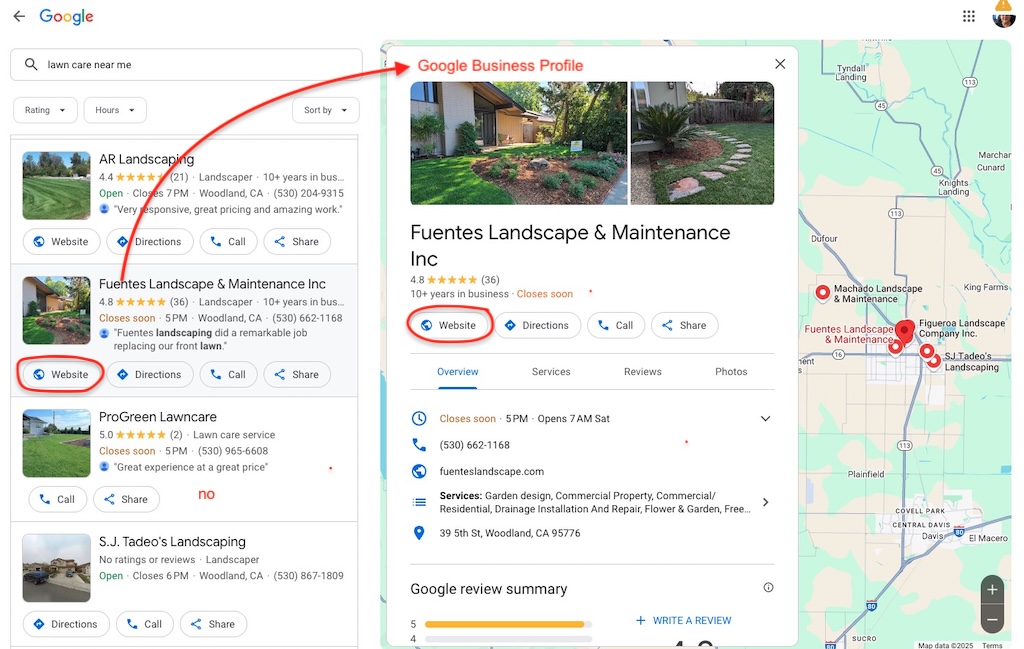Open AR Landscaping listing thumbnail
The height and width of the screenshot is (649, 1024).
click(56, 185)
